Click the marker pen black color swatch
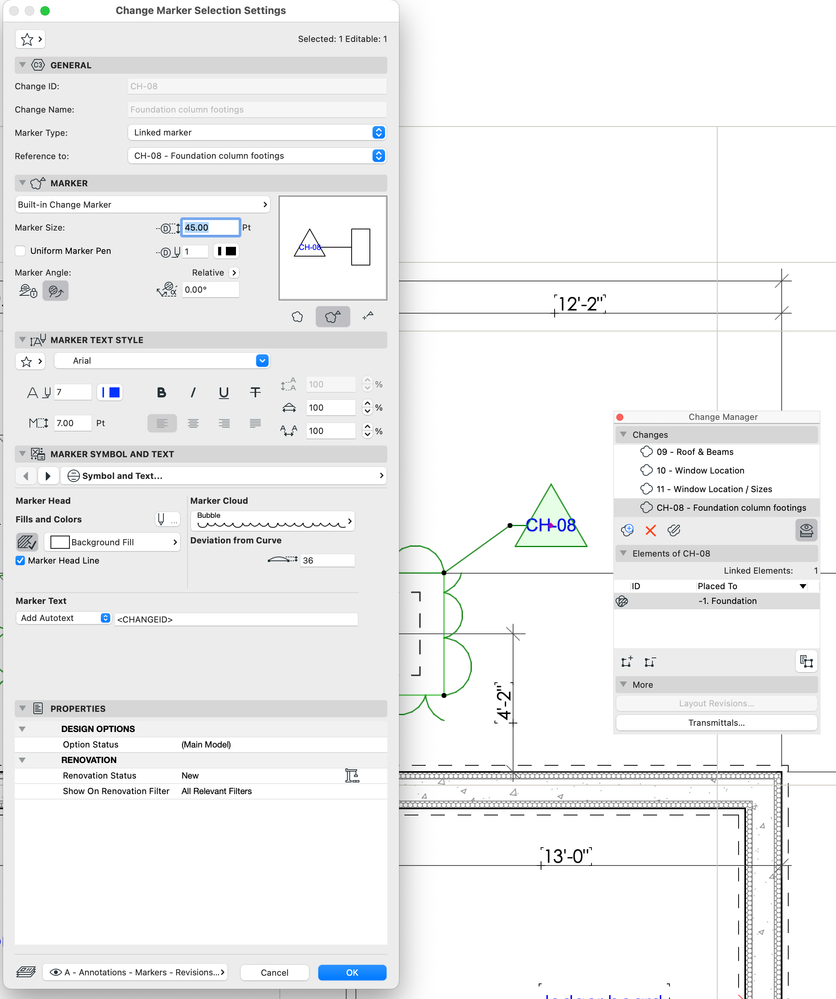 tap(226, 251)
